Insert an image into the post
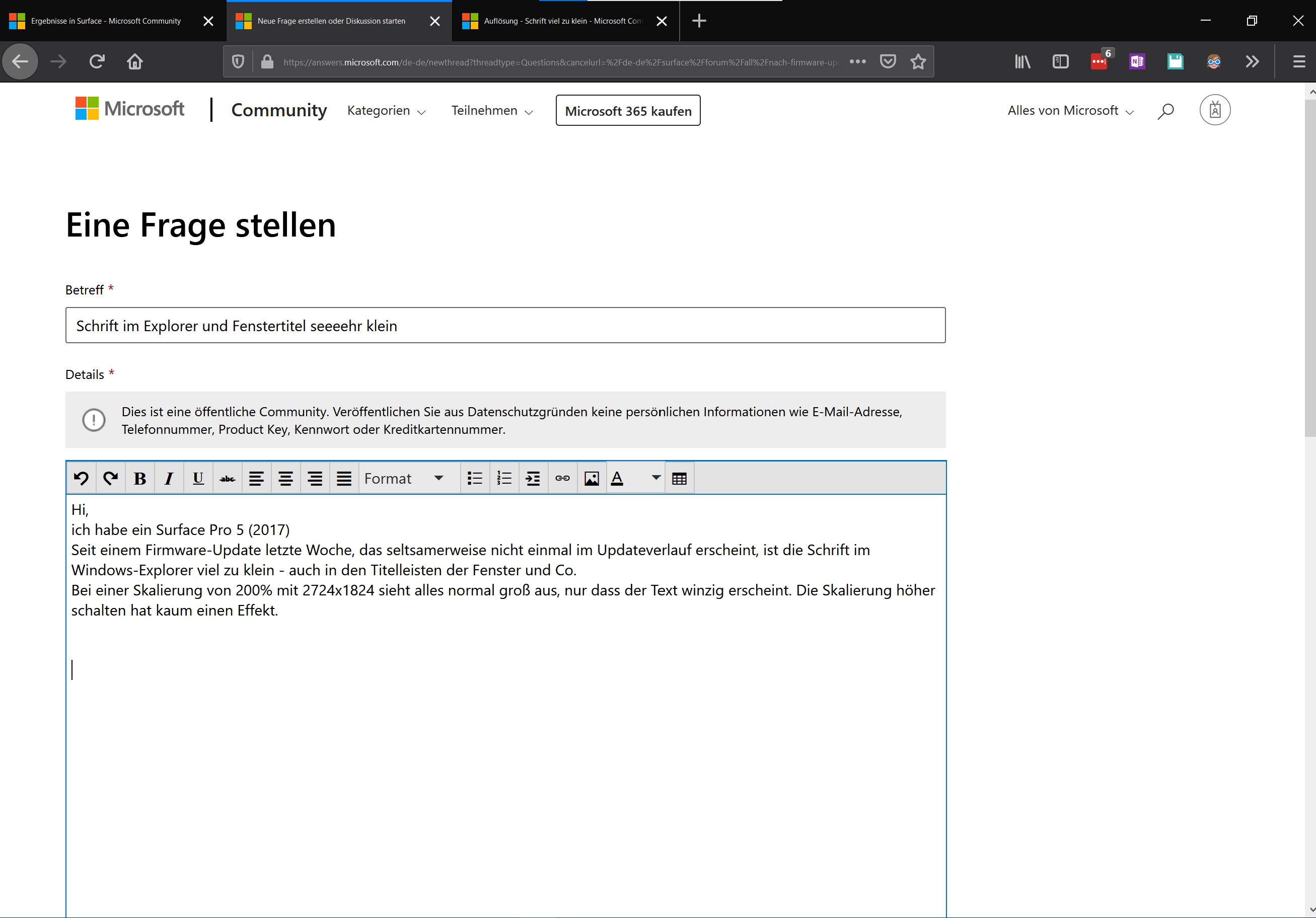Image resolution: width=1316 pixels, height=918 pixels. coord(592,478)
